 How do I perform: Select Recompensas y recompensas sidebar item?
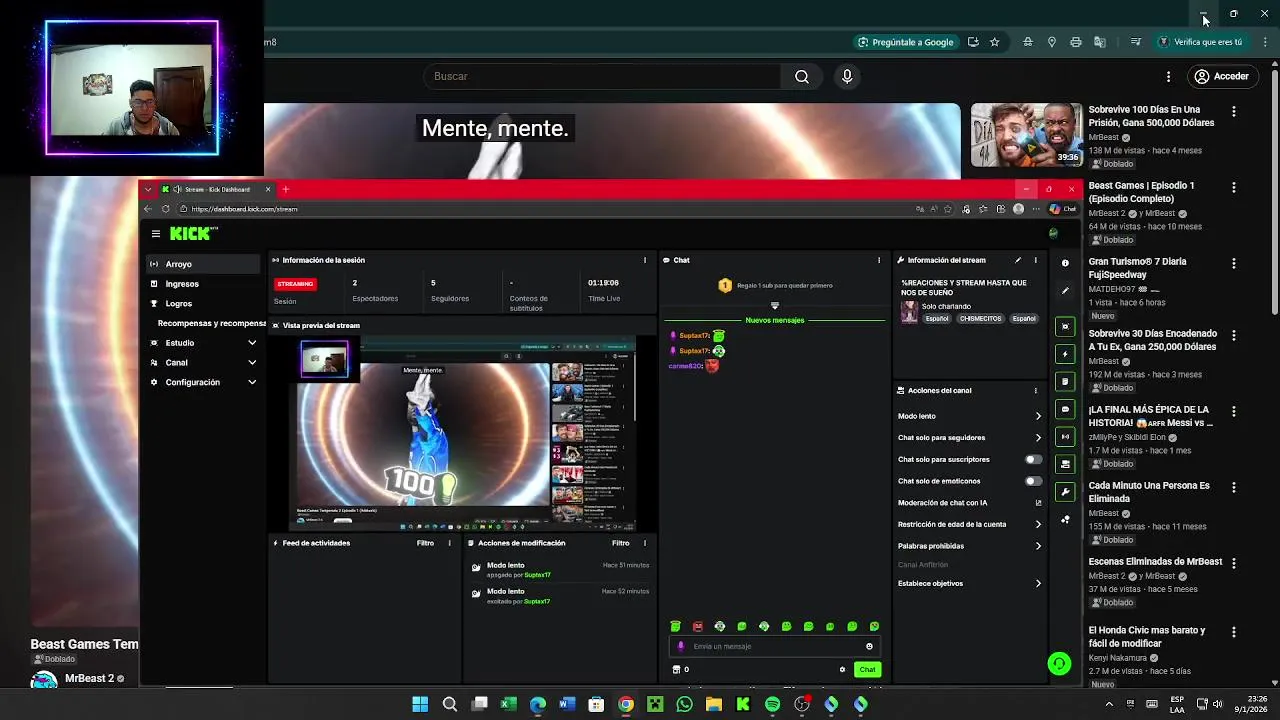pos(208,323)
